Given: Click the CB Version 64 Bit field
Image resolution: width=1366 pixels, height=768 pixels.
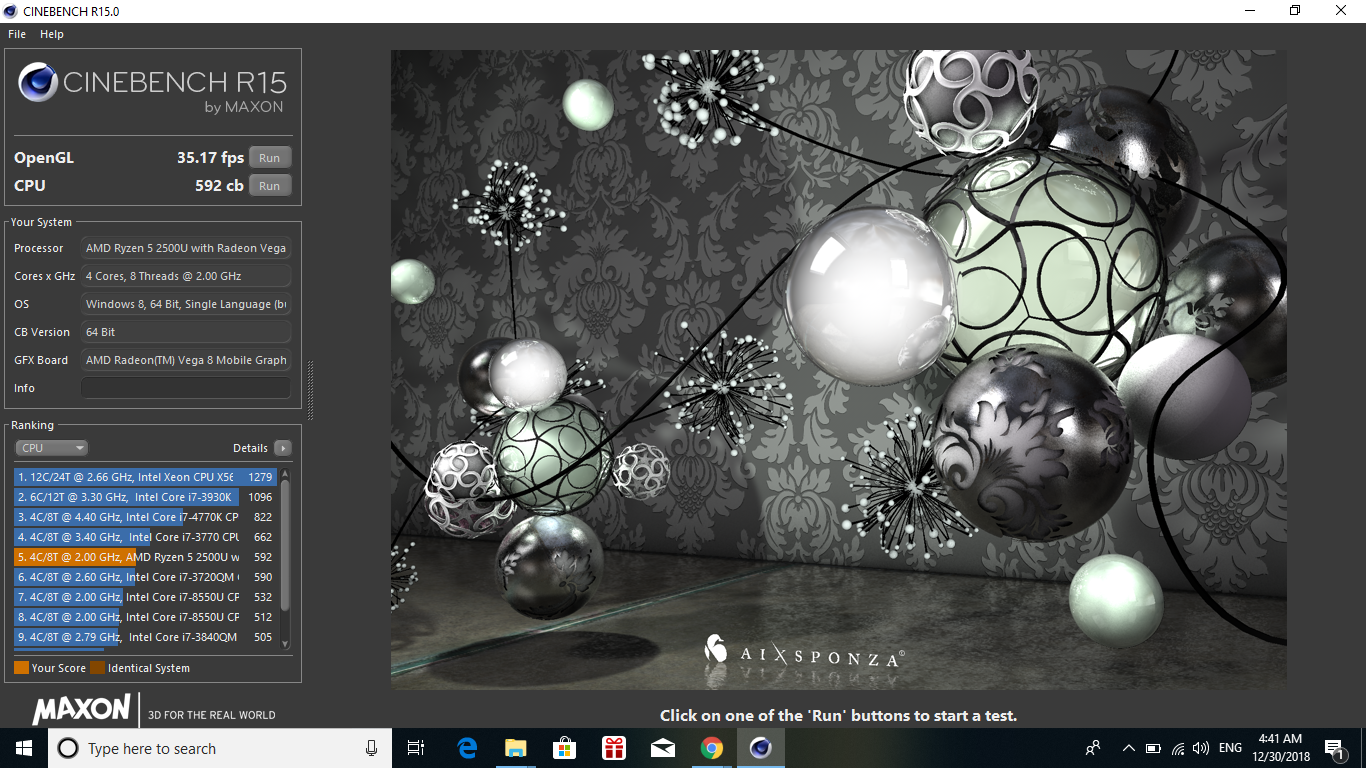Looking at the screenshot, I should pyautogui.click(x=186, y=332).
